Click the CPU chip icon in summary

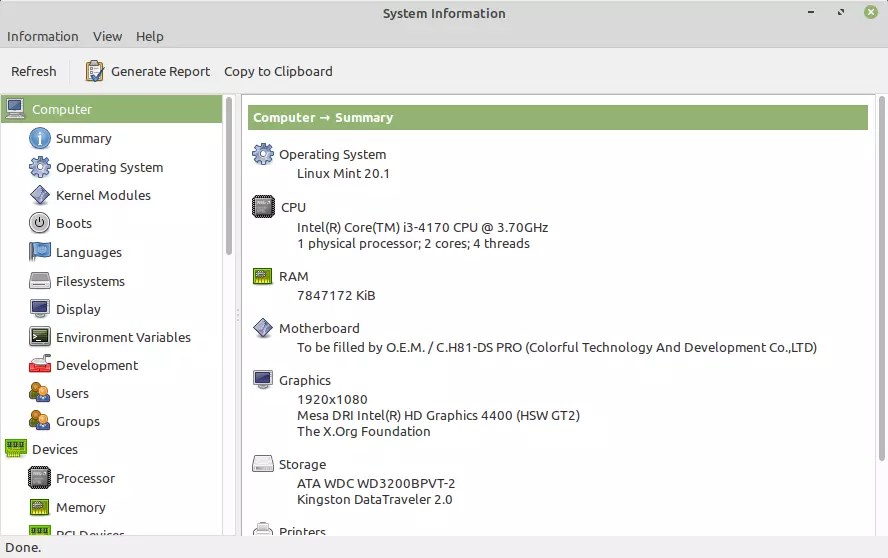[x=263, y=207]
